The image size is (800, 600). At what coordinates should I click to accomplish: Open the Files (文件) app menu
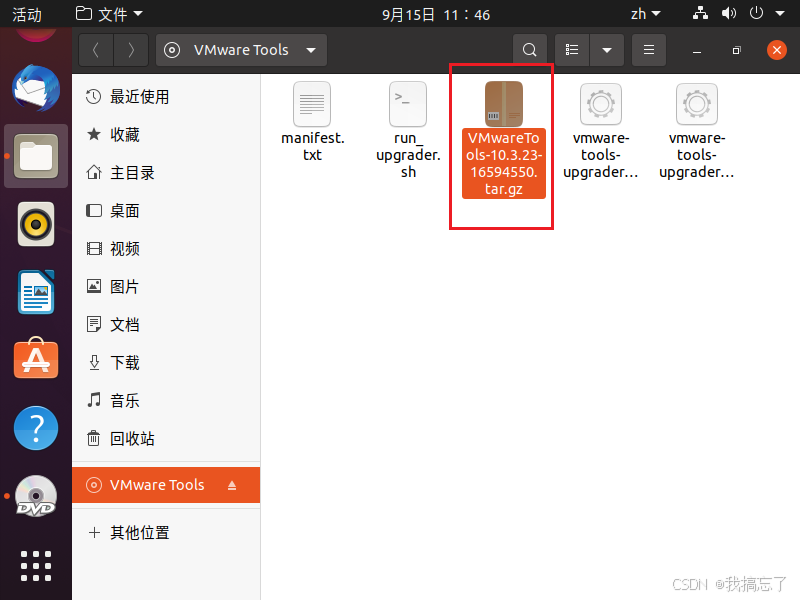point(109,14)
